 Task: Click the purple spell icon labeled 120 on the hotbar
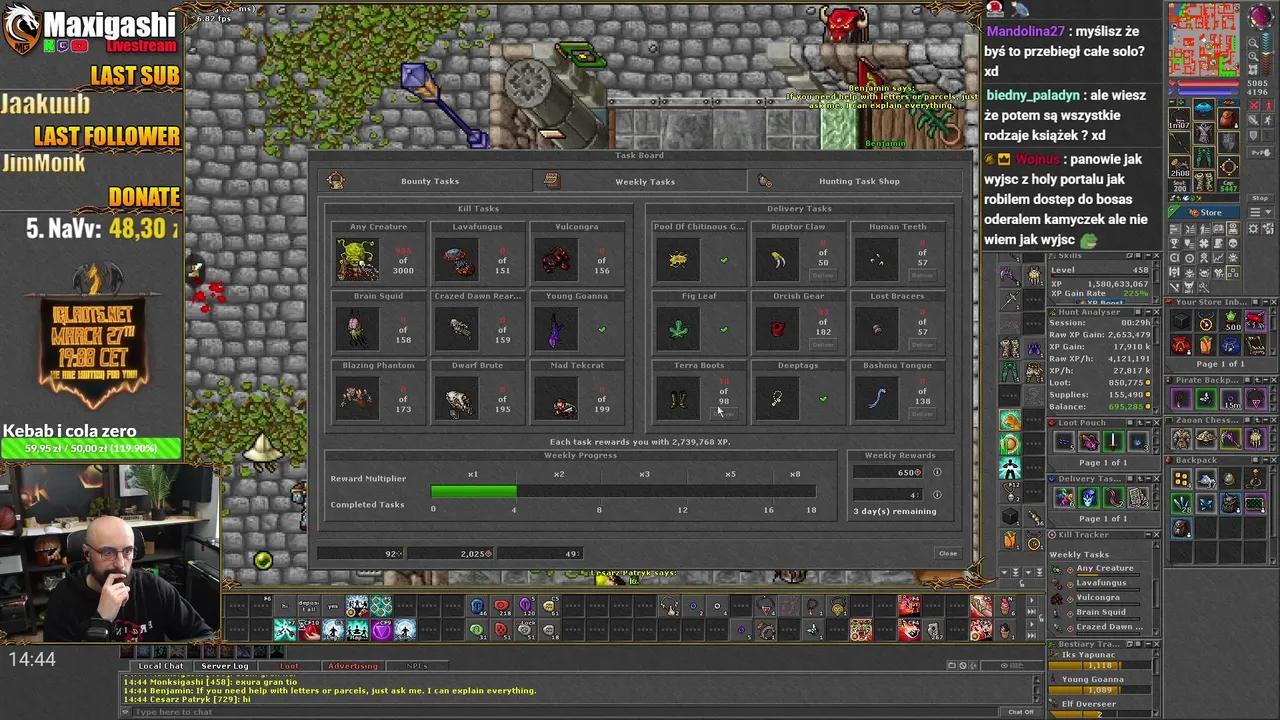[x=526, y=607]
